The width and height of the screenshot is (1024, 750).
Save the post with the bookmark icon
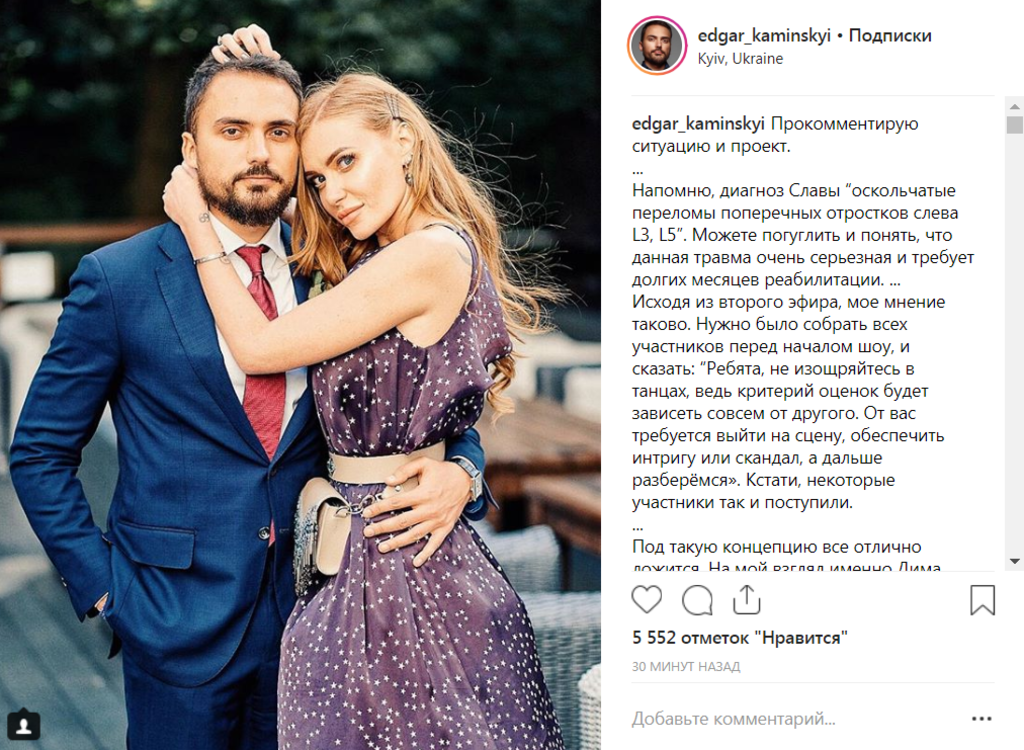pyautogui.click(x=982, y=600)
